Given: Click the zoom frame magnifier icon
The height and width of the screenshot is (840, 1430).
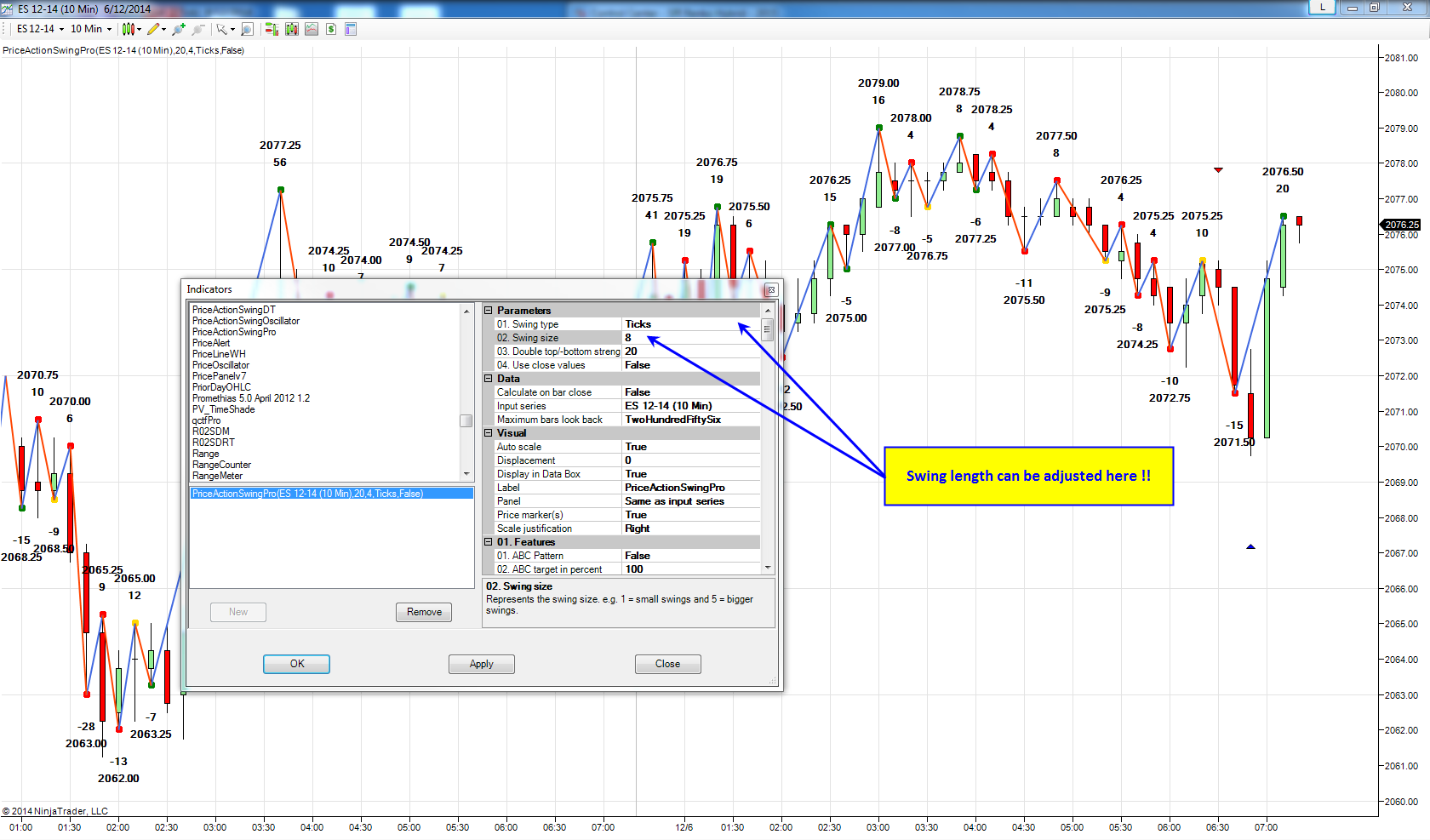Looking at the screenshot, I should pyautogui.click(x=247, y=29).
